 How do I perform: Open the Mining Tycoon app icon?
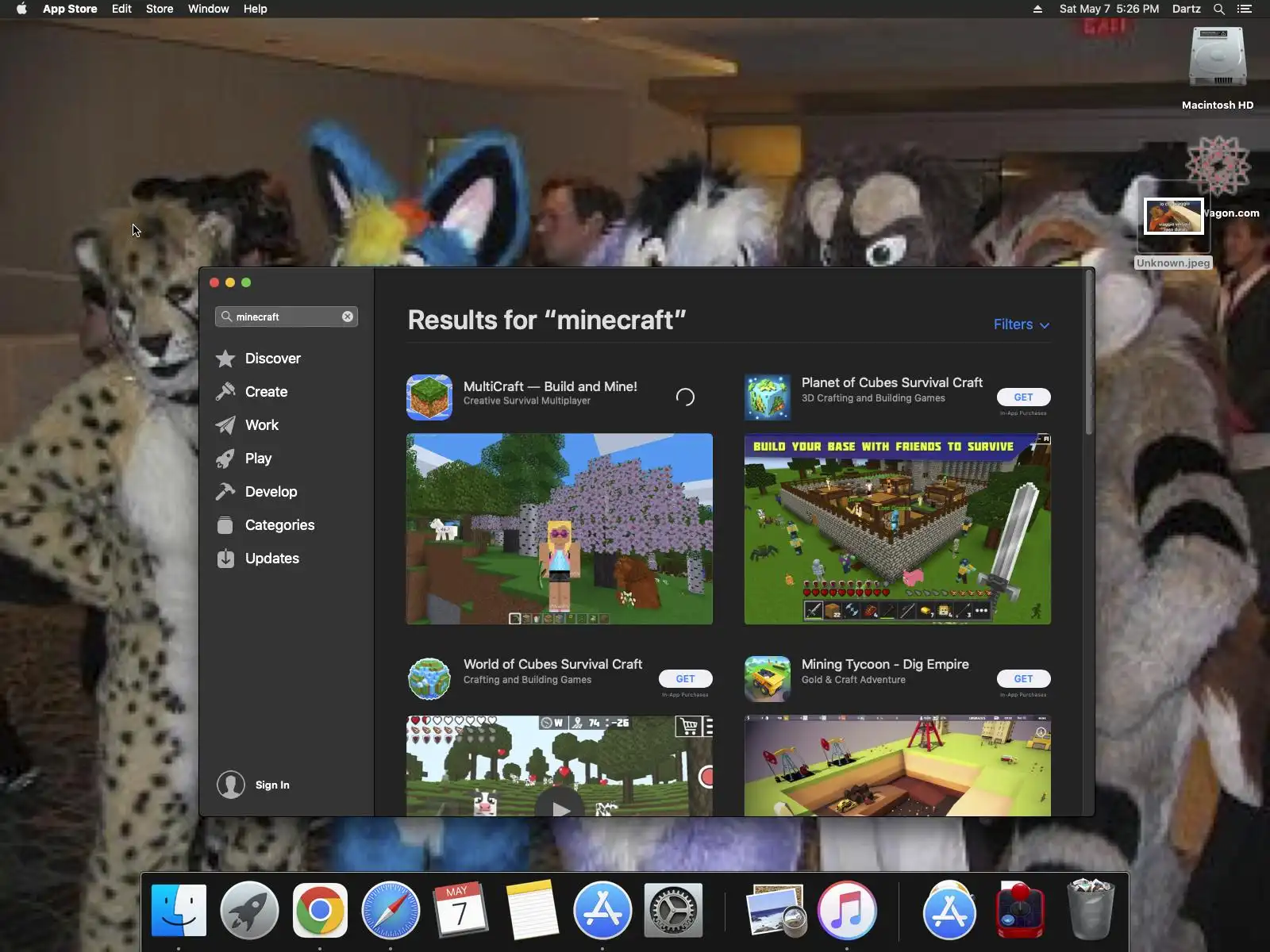point(768,679)
